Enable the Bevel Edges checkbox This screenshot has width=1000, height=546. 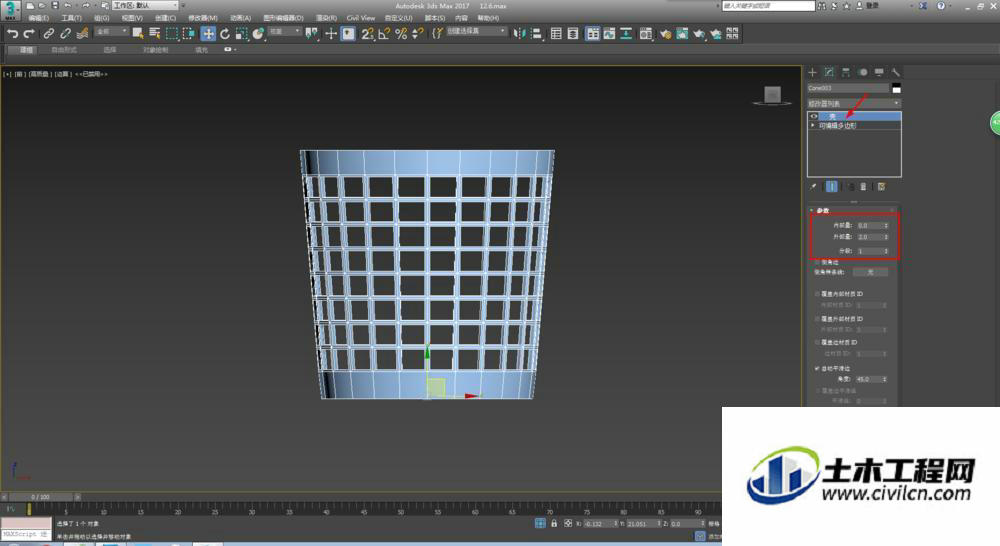tap(817, 262)
